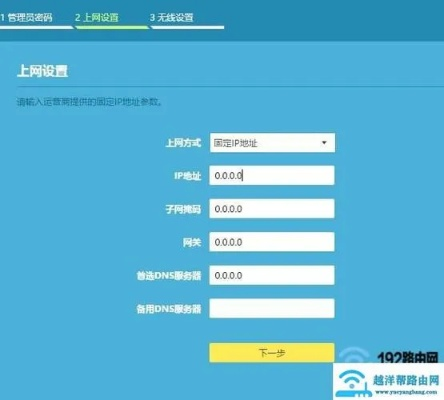The image size is (444, 400).
Task: Go to step 1 管理员密码 tab
Action: [27, 17]
